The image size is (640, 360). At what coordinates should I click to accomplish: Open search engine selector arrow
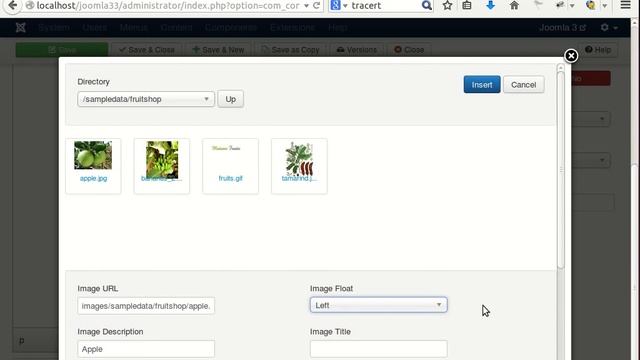click(345, 6)
